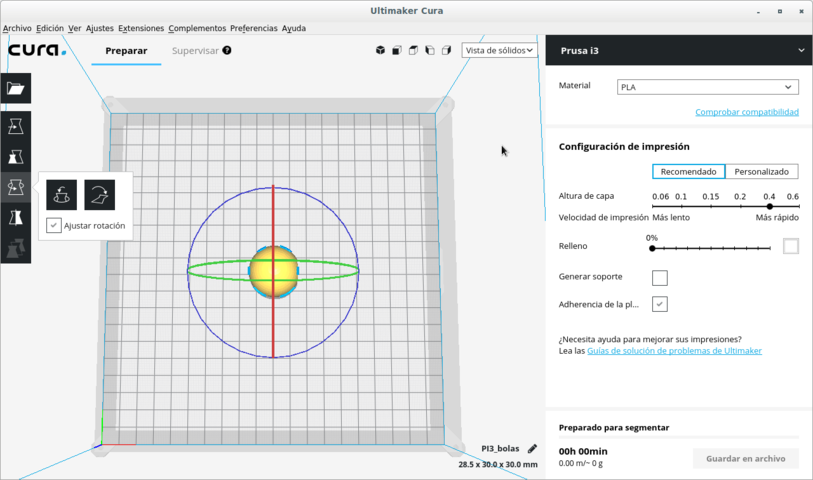This screenshot has width=813, height=480.
Task: Click the Supervisar help question mark icon
Action: tap(227, 50)
